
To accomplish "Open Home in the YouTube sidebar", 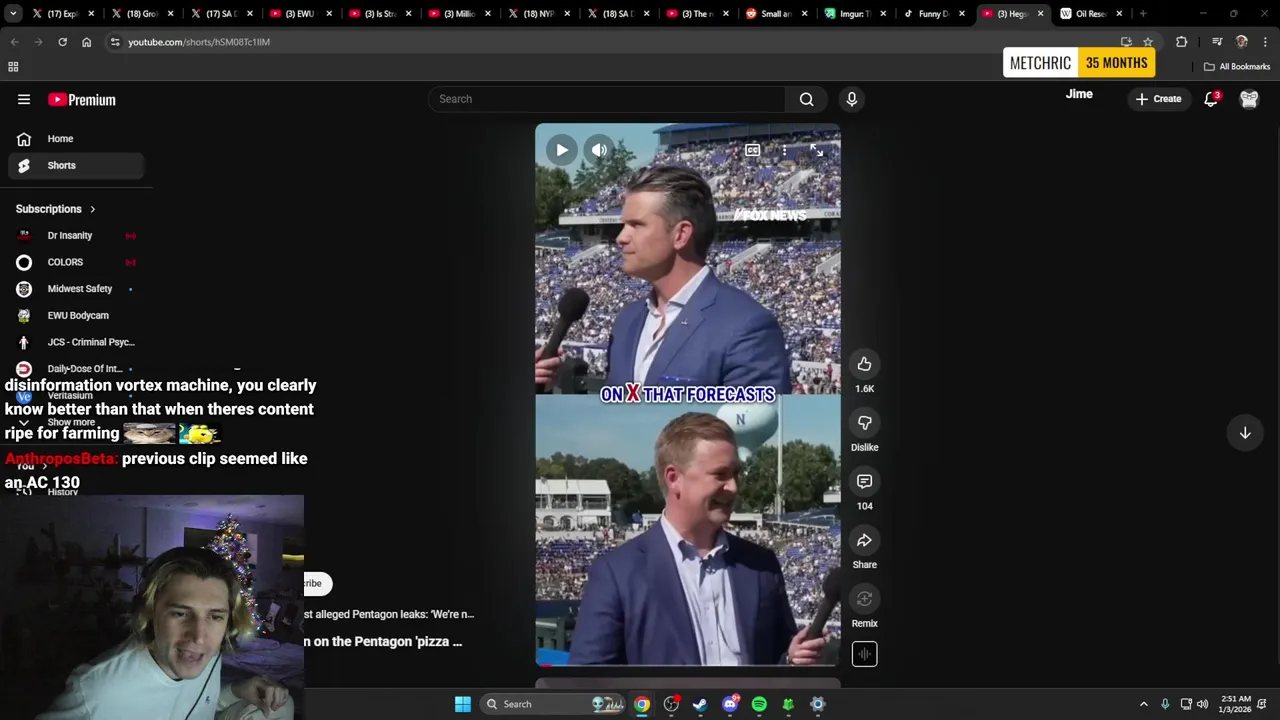I will (x=77, y=139).
